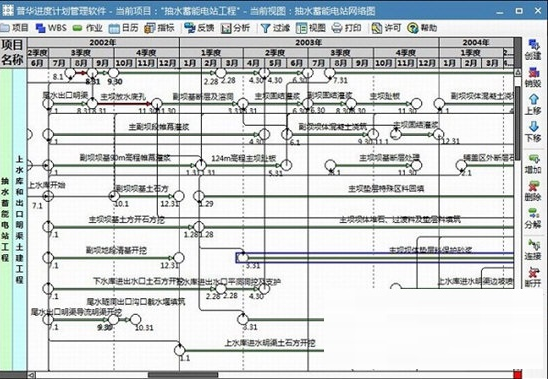Click the horizontal scrollbar thumb at bottom
The width and height of the screenshot is (548, 383).
(183, 375)
